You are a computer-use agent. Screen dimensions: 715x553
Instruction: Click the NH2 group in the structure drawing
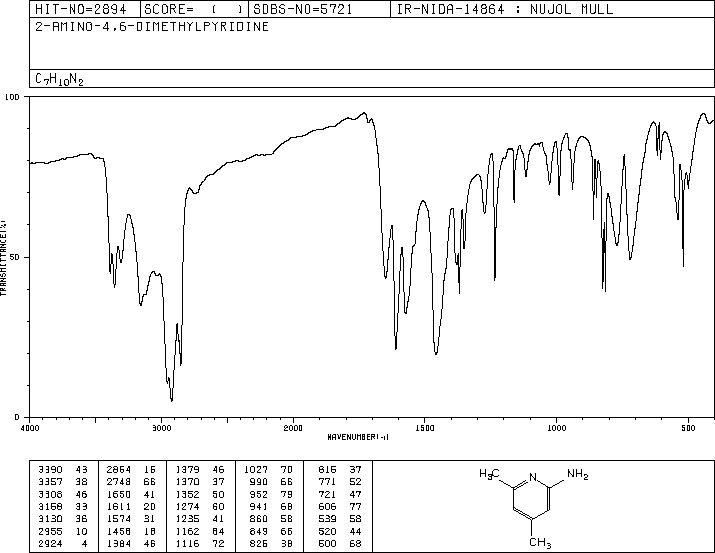coord(578,474)
